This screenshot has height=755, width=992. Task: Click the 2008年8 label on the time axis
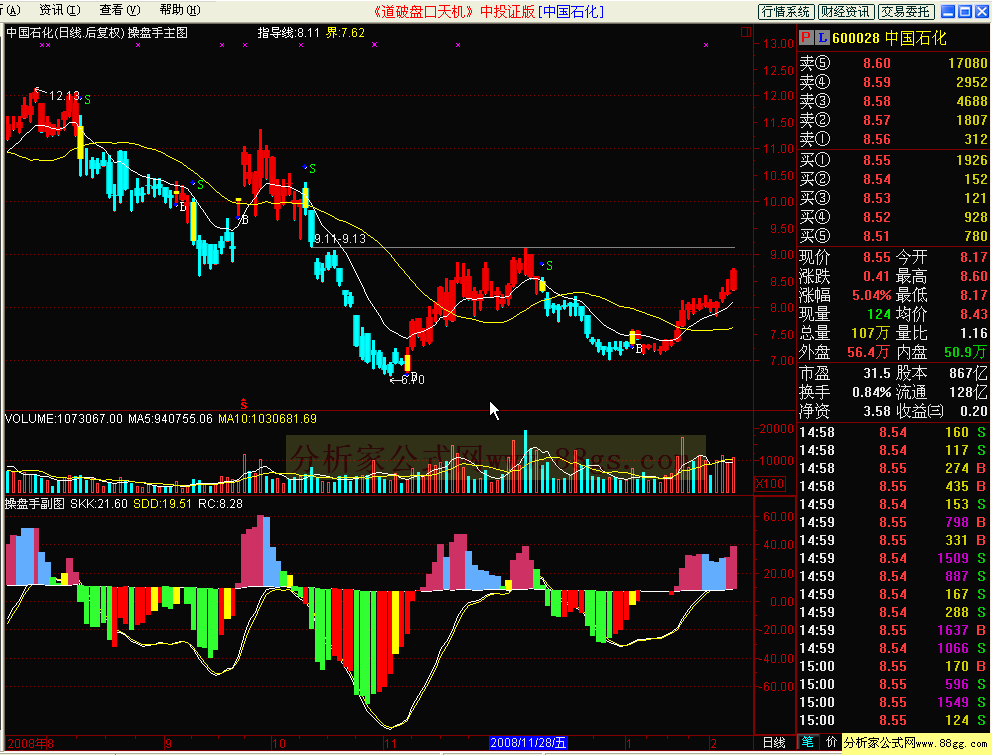click(30, 743)
